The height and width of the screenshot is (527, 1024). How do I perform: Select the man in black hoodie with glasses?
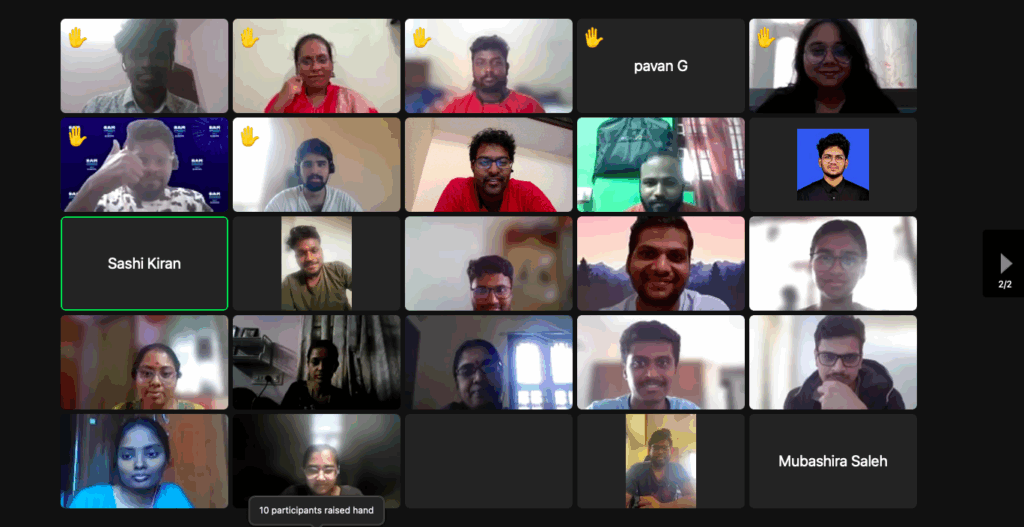[x=833, y=362]
